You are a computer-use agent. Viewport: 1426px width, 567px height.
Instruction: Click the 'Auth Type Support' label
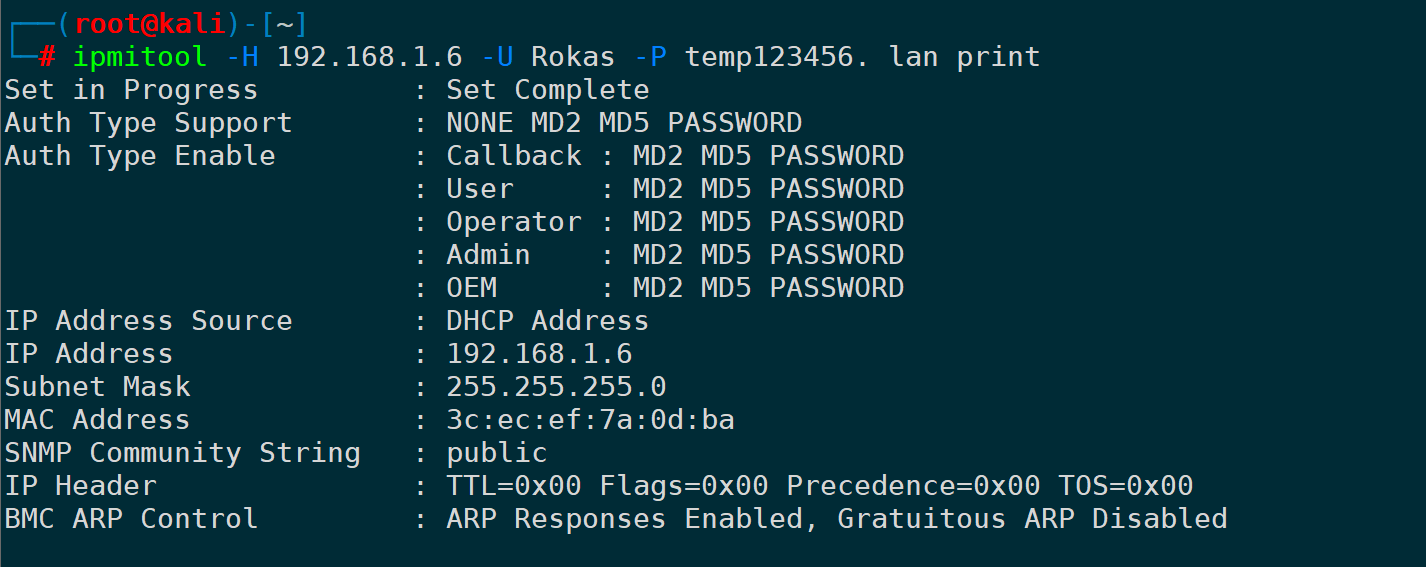[148, 123]
